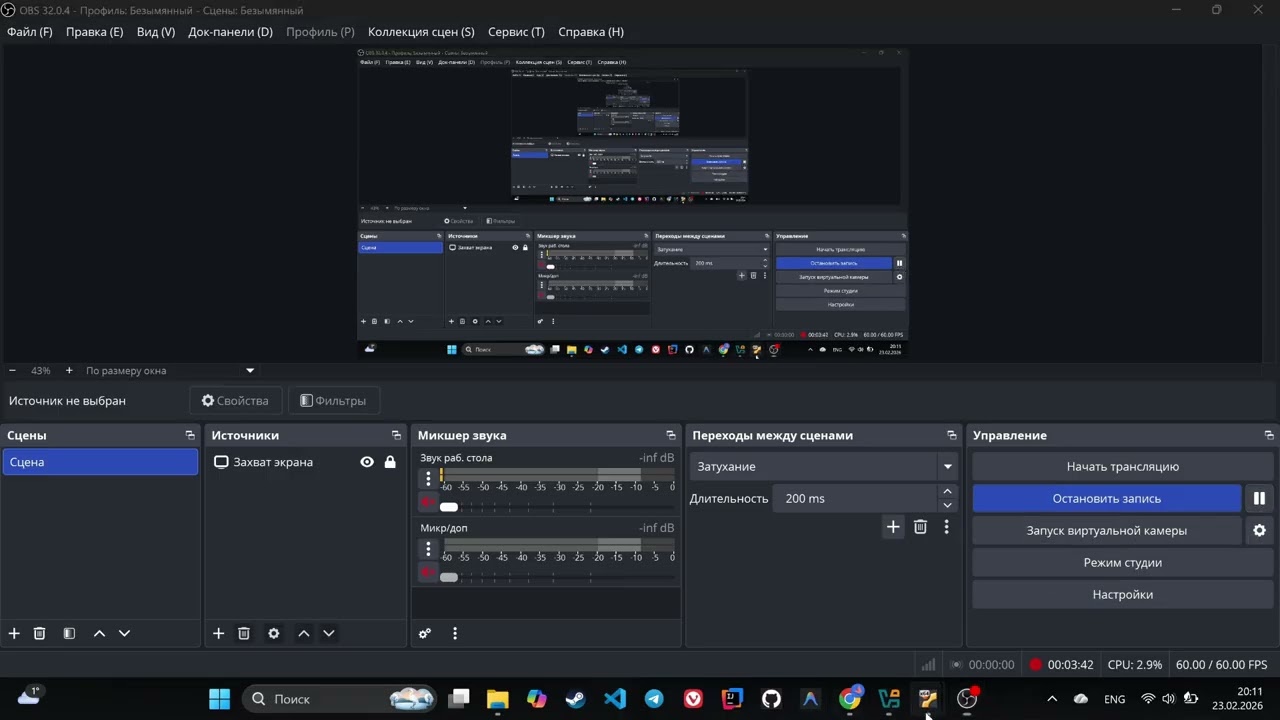Open the Сервис menu
This screenshot has height=720, width=1280.
click(x=516, y=32)
